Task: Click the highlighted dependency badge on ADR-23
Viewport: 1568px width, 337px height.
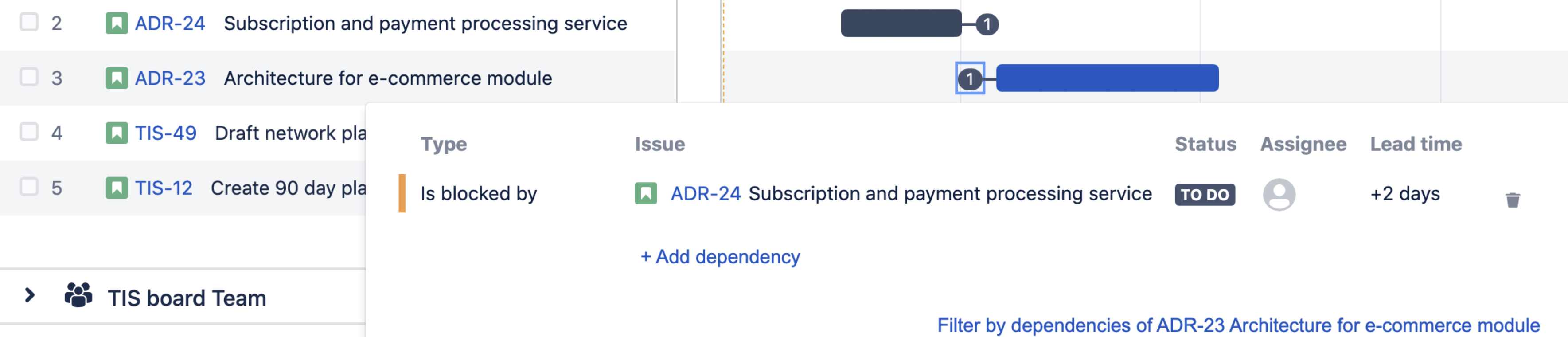Action: 970,78
